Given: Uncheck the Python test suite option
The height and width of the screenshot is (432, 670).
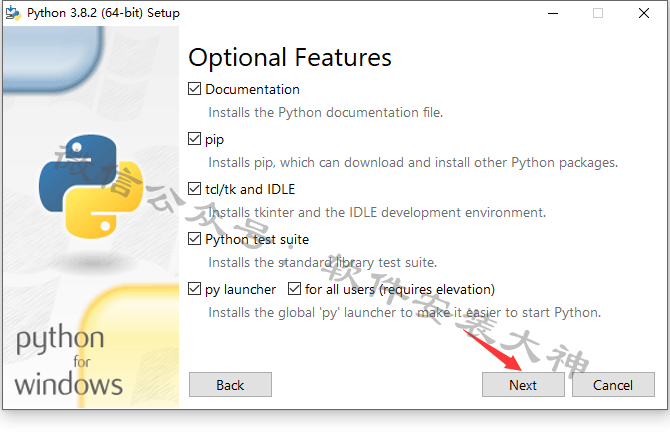Looking at the screenshot, I should [x=194, y=239].
